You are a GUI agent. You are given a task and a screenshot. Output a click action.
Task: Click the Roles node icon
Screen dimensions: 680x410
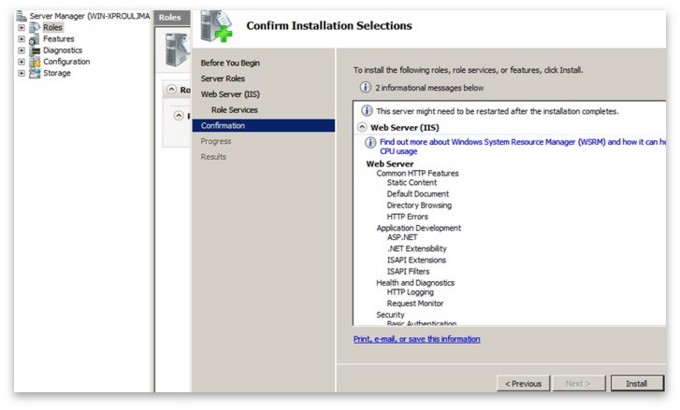(34, 28)
